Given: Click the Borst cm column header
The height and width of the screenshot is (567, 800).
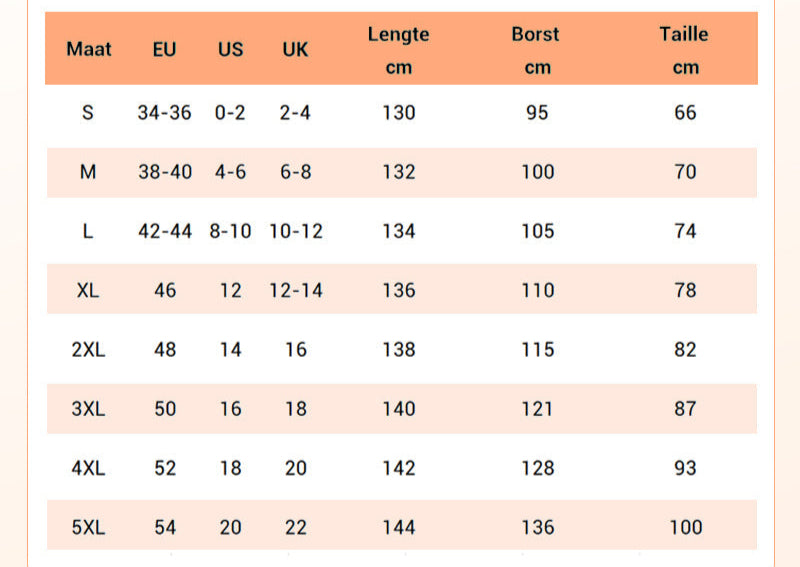Looking at the screenshot, I should pyautogui.click(x=537, y=50).
